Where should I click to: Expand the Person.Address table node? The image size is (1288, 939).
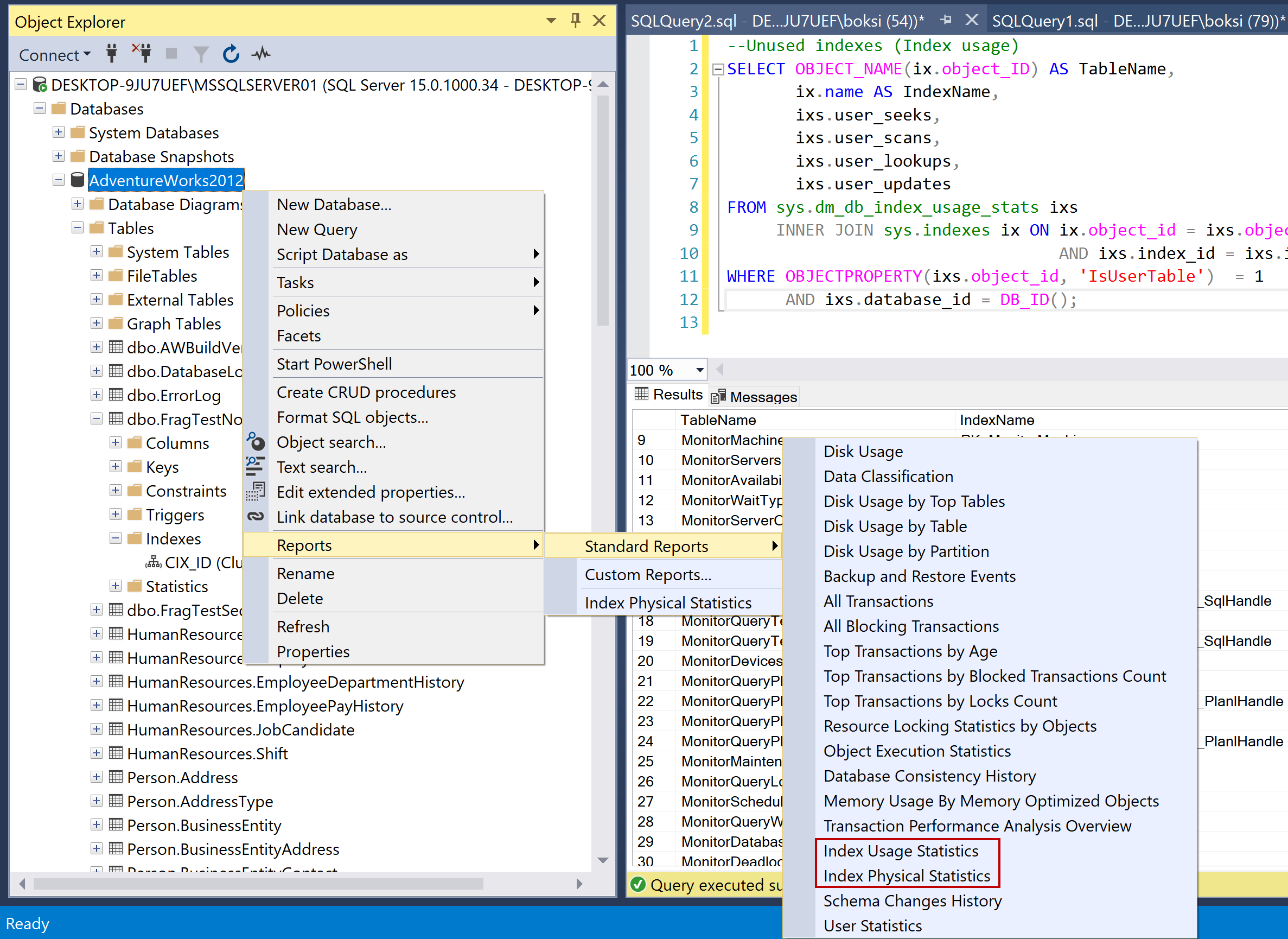(97, 777)
